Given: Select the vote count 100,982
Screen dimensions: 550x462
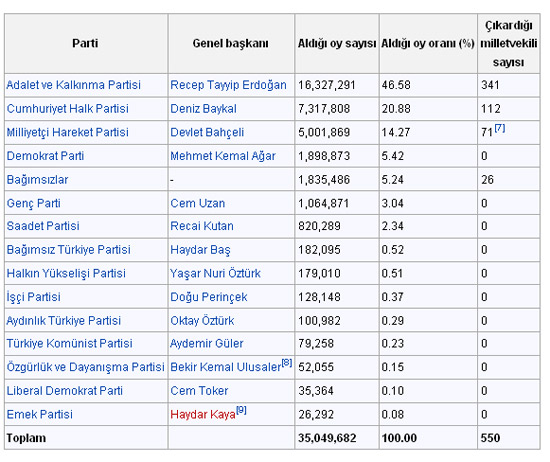Looking at the screenshot, I should point(319,321).
